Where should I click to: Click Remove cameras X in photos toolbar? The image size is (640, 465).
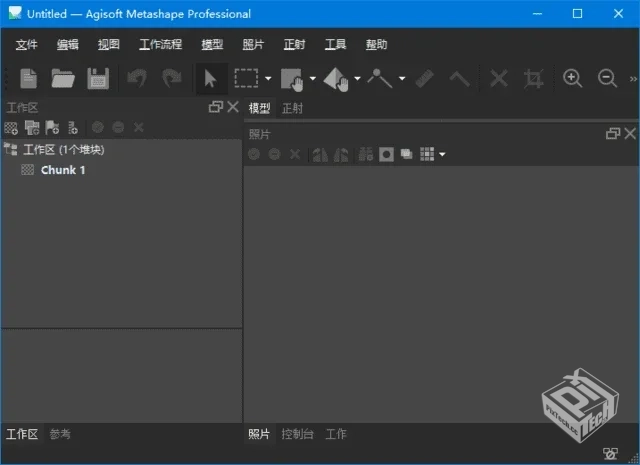295,154
